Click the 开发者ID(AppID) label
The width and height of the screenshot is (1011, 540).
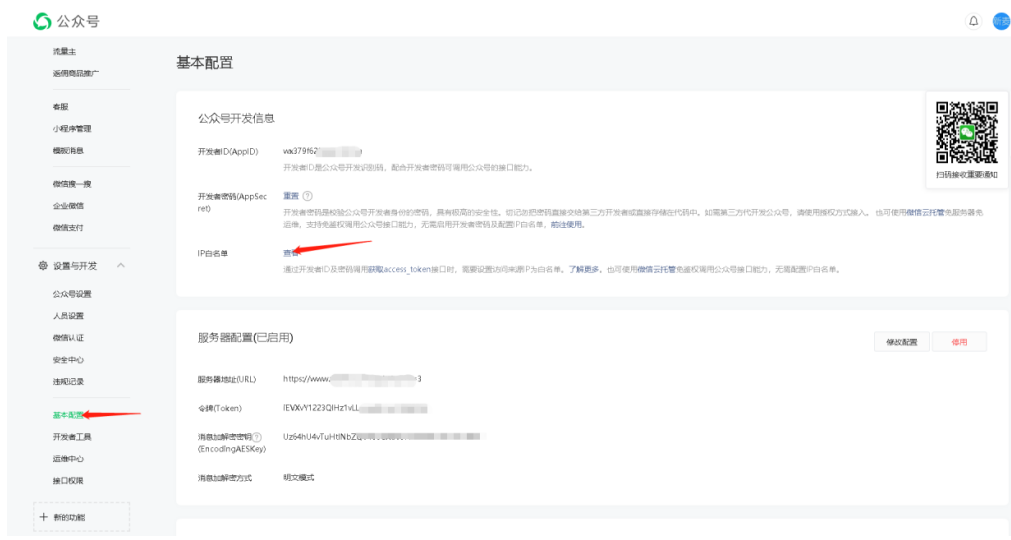coord(228,151)
